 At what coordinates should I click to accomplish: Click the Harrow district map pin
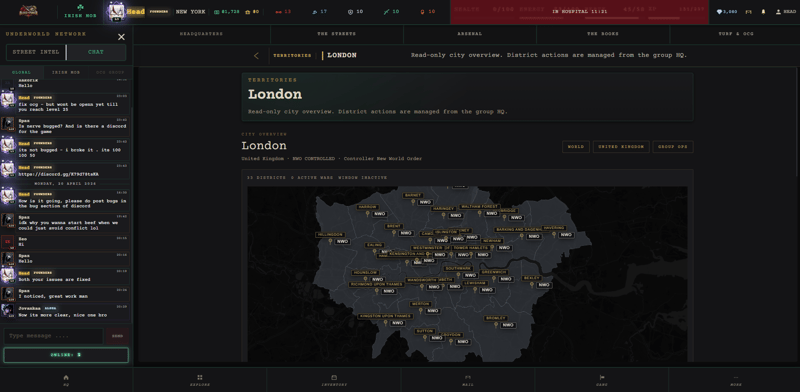(x=367, y=214)
